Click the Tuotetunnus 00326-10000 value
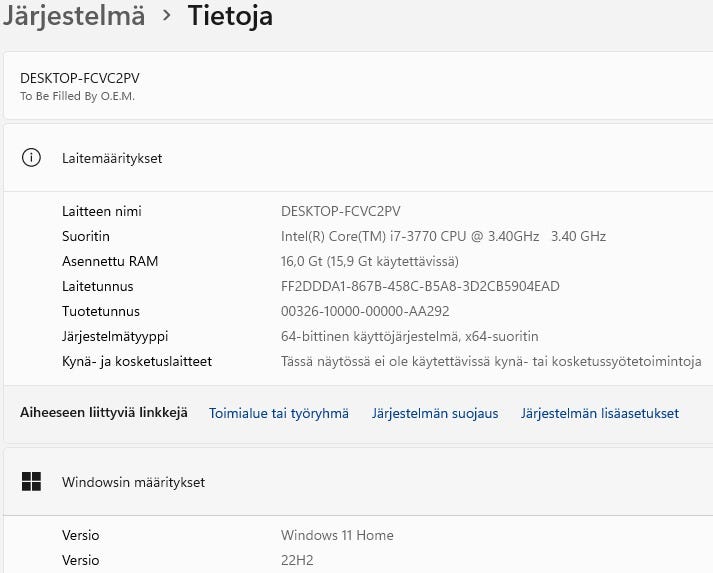The height and width of the screenshot is (573, 713). 365,311
